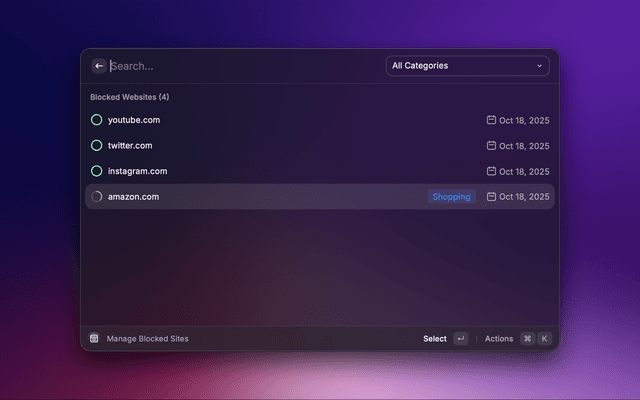Screen dimensions: 640x400
Task: Click the calendar icon in the twitter.com row
Action: pos(491,146)
